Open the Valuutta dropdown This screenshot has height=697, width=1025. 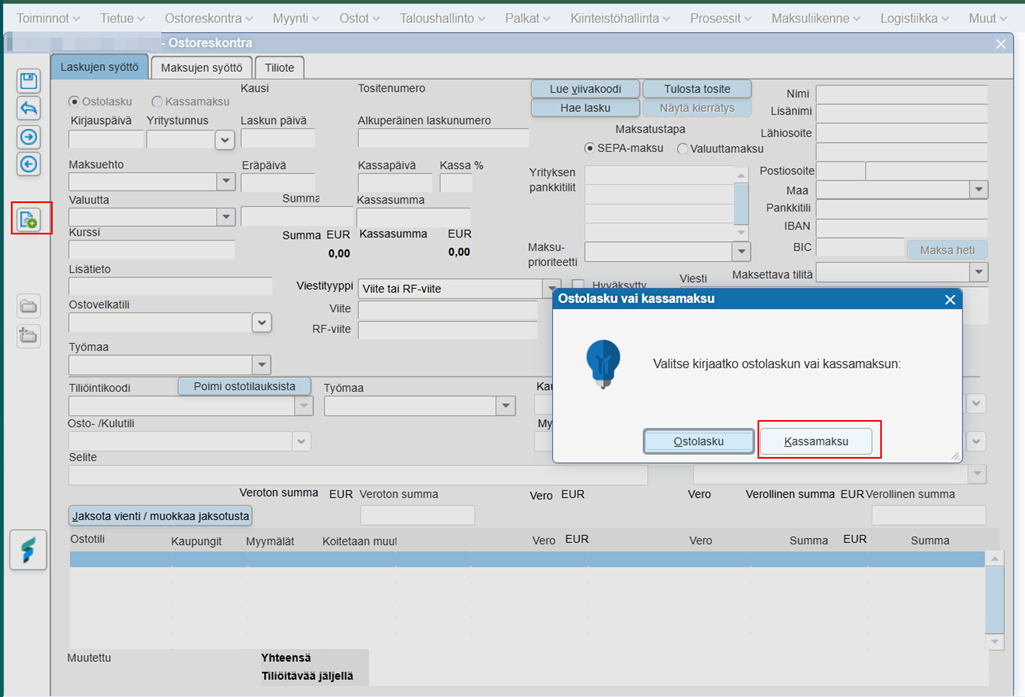click(226, 216)
